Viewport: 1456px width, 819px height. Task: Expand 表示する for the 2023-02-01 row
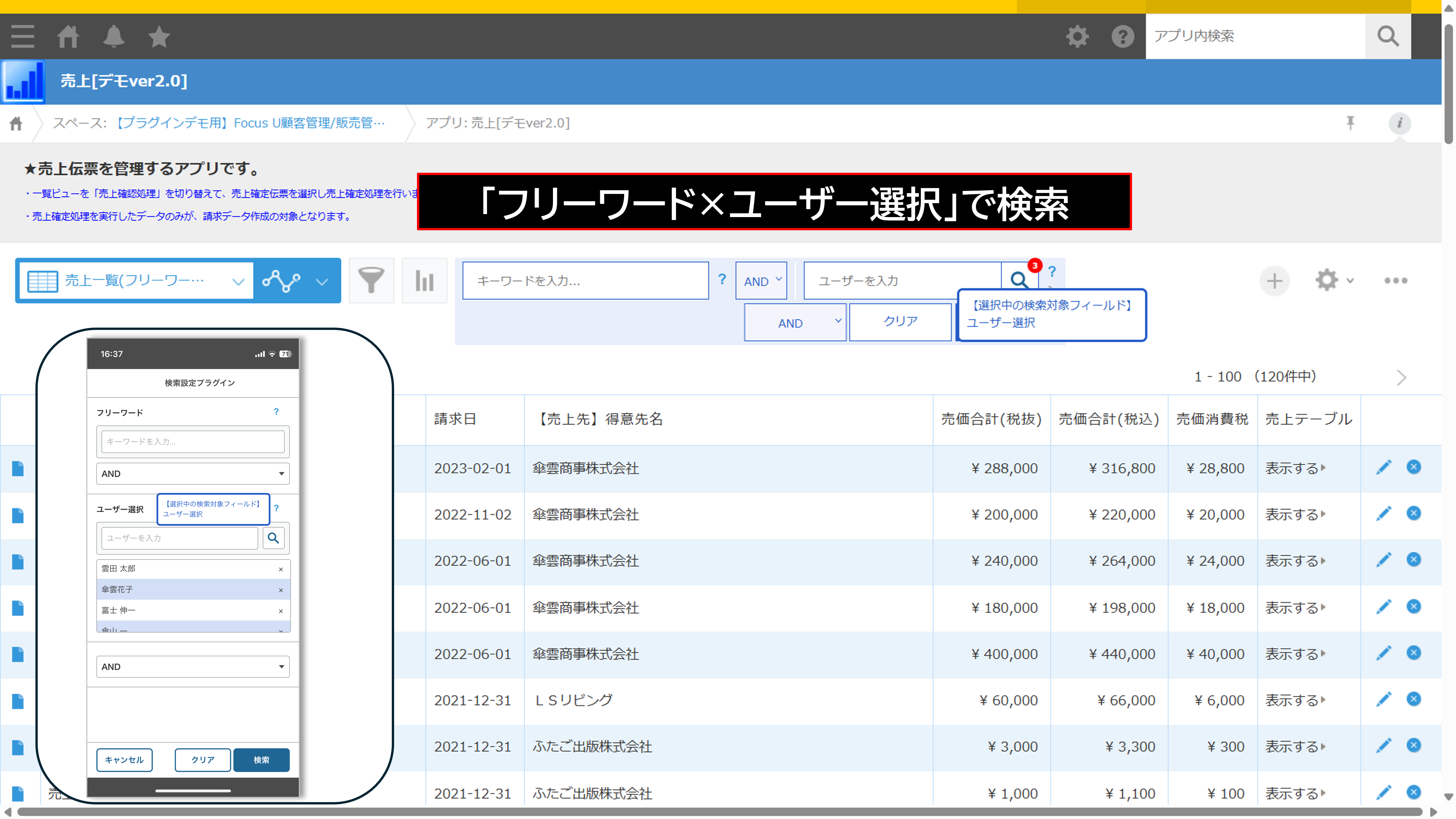coord(1295,469)
